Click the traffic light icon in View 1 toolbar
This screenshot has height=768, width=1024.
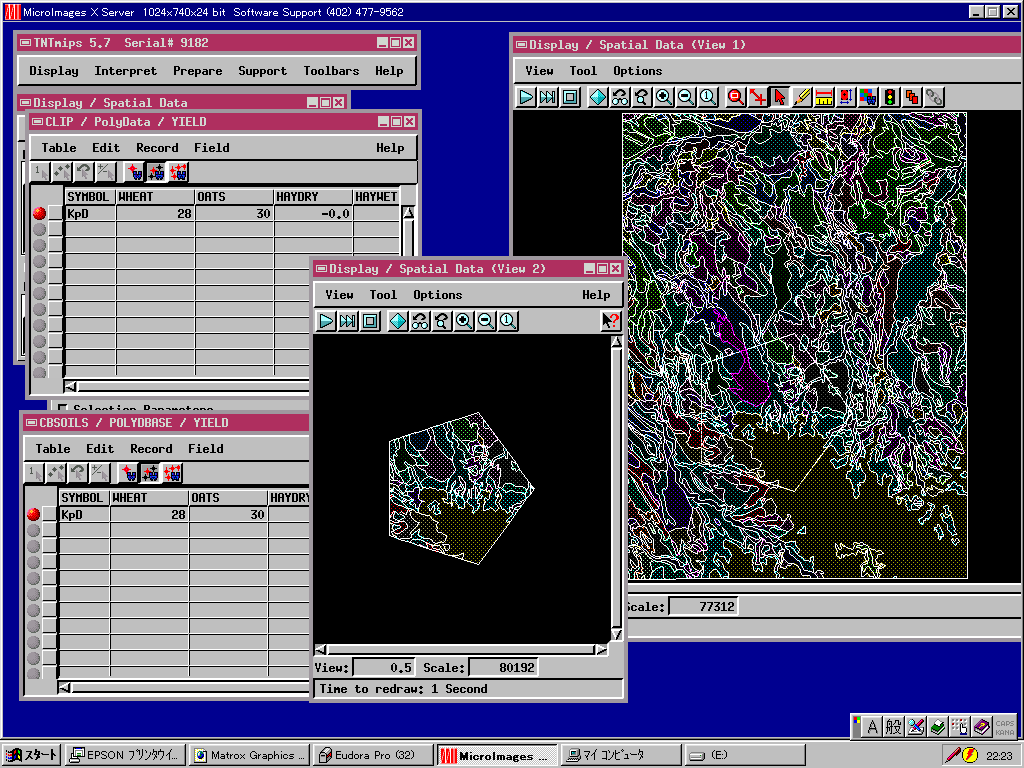click(890, 97)
